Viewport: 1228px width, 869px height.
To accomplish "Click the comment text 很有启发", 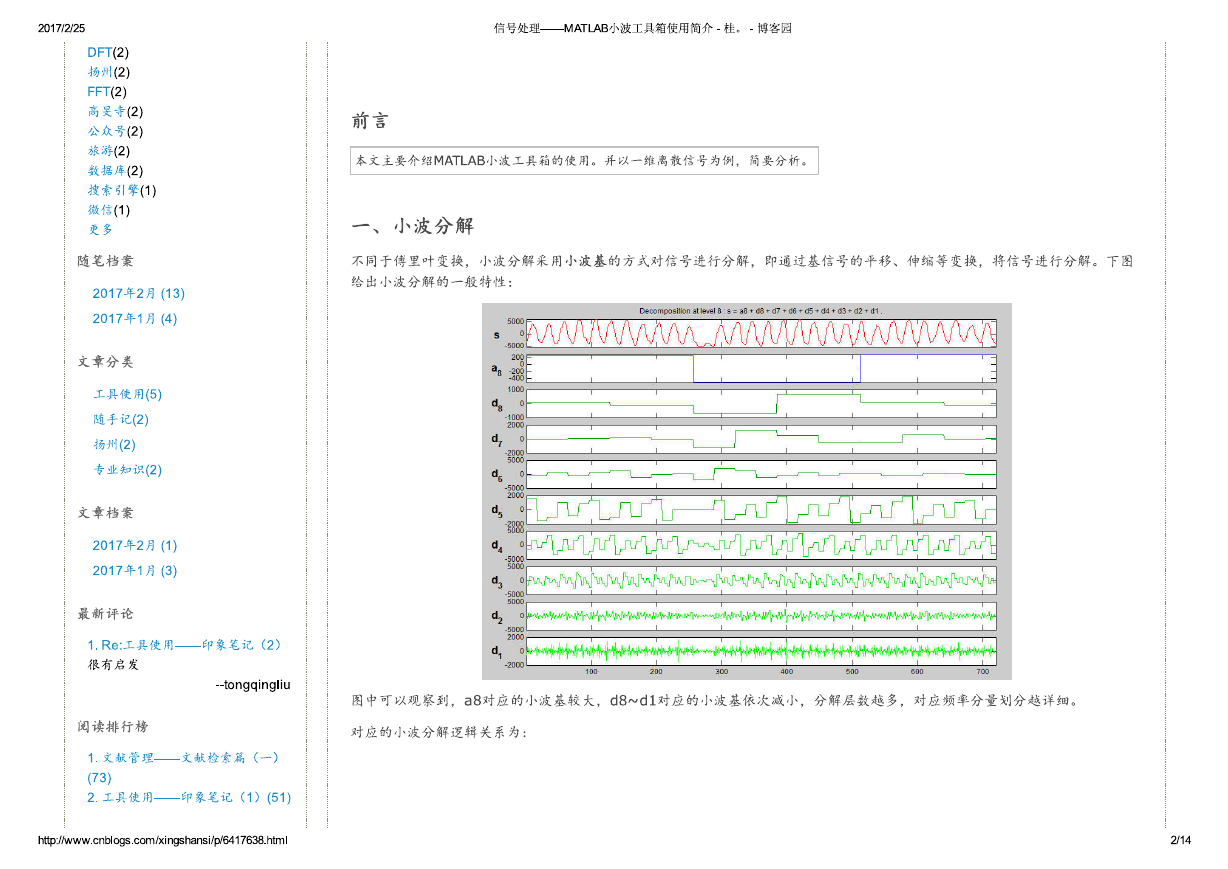I will [113, 664].
